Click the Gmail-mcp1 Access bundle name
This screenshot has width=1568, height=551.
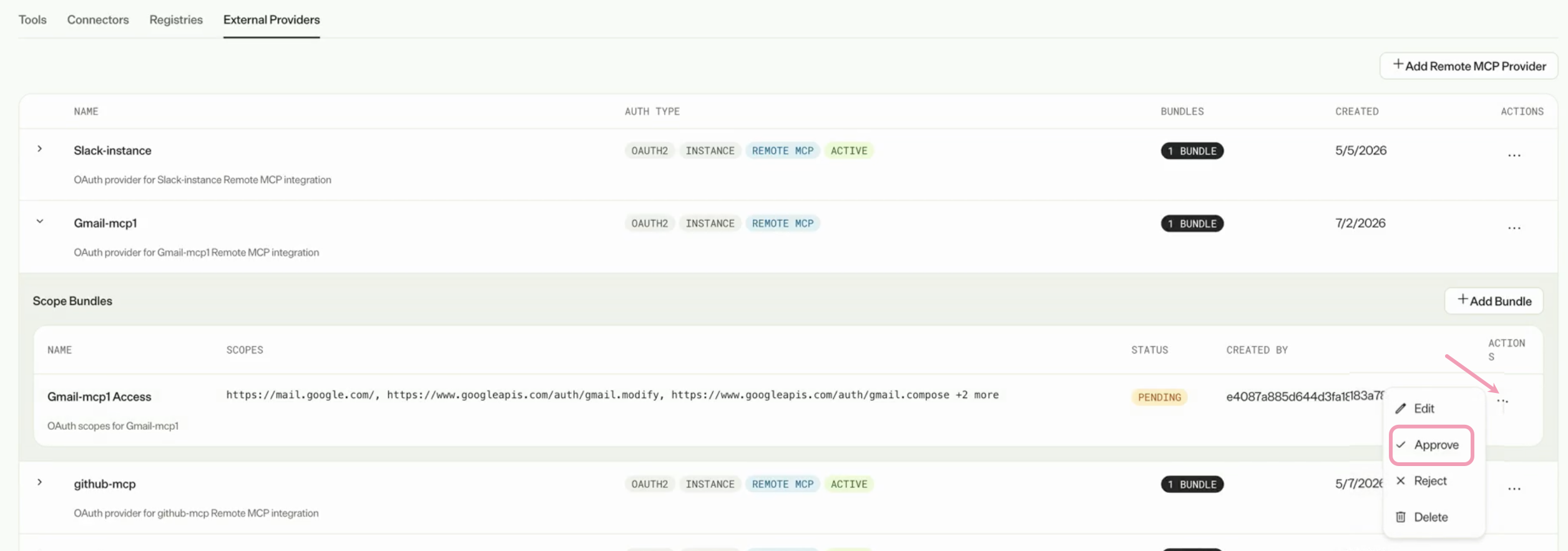point(99,397)
